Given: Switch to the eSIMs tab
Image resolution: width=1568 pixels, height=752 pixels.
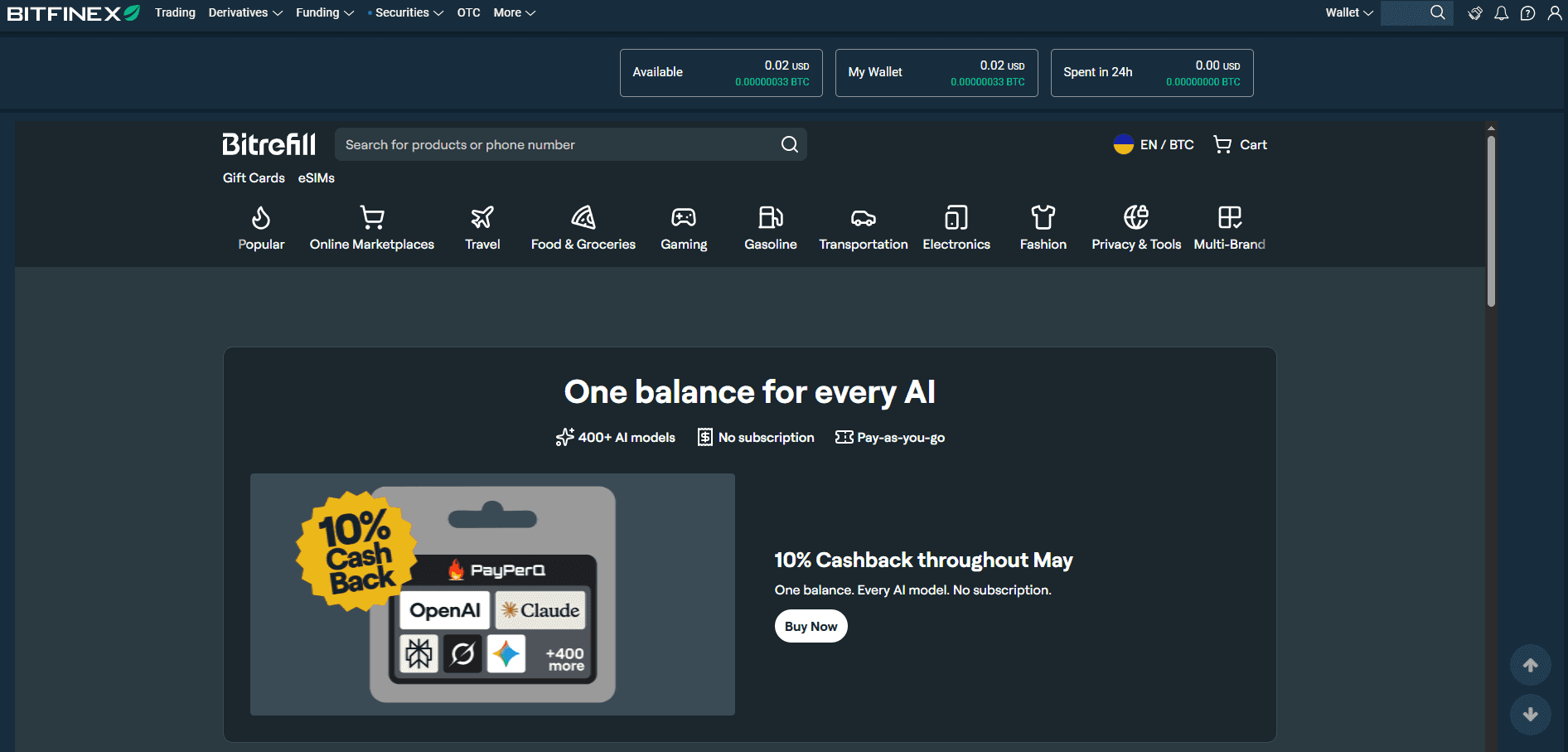Looking at the screenshot, I should click(317, 177).
